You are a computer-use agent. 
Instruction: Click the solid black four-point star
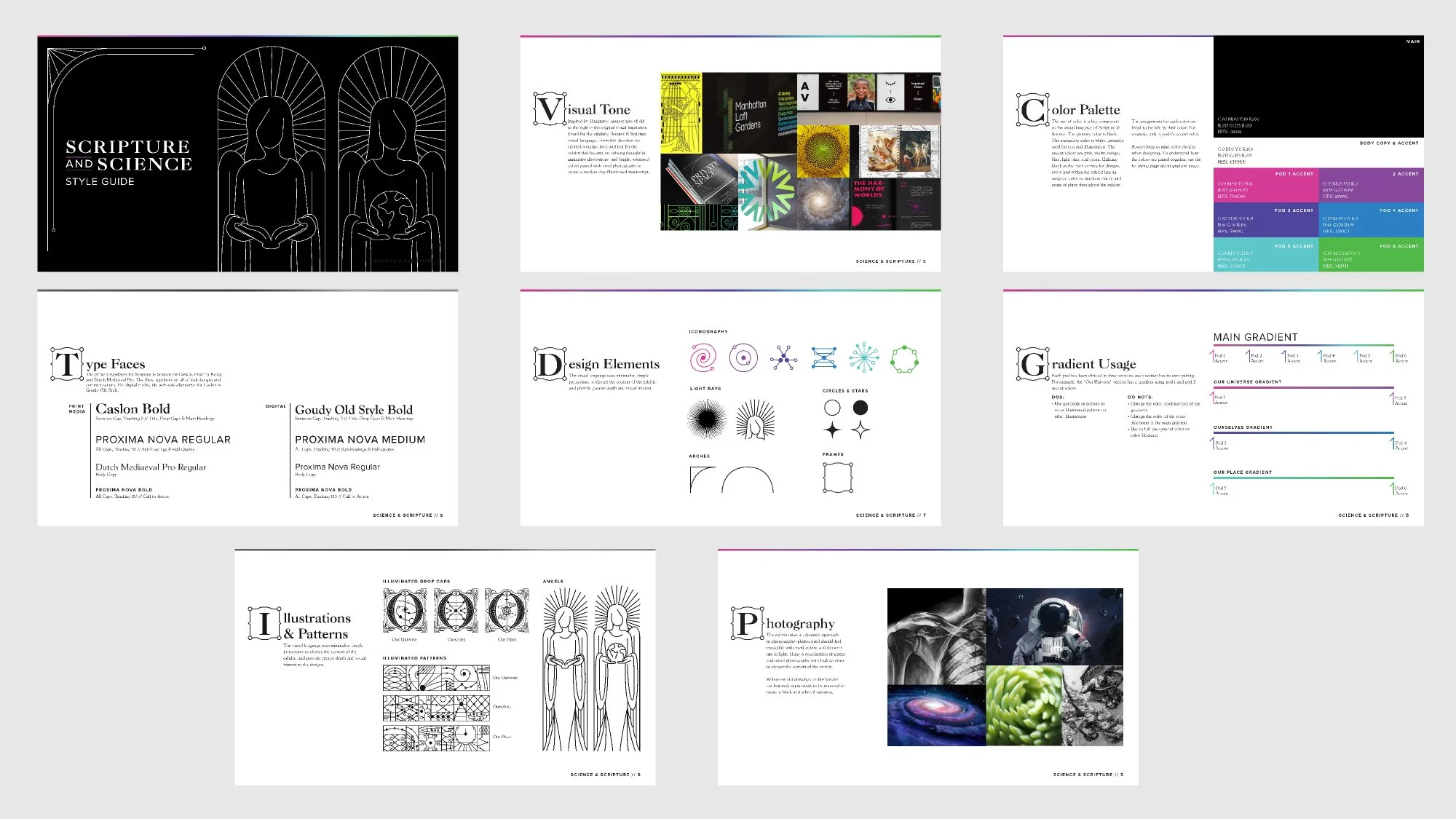833,430
